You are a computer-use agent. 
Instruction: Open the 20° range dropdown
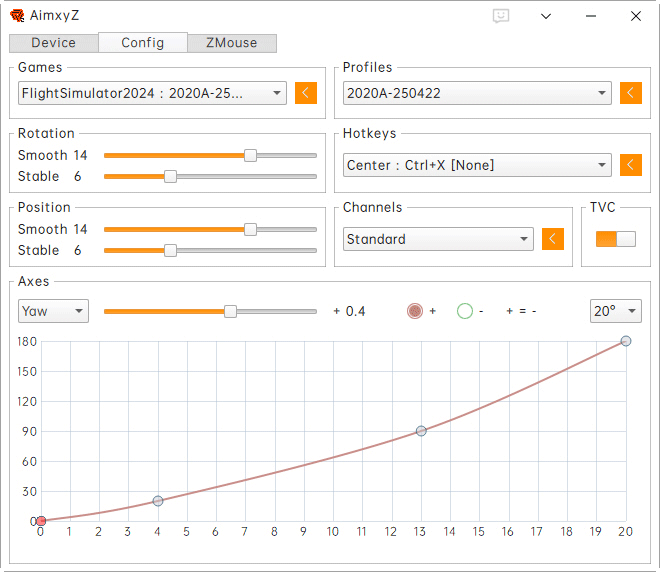coord(615,311)
